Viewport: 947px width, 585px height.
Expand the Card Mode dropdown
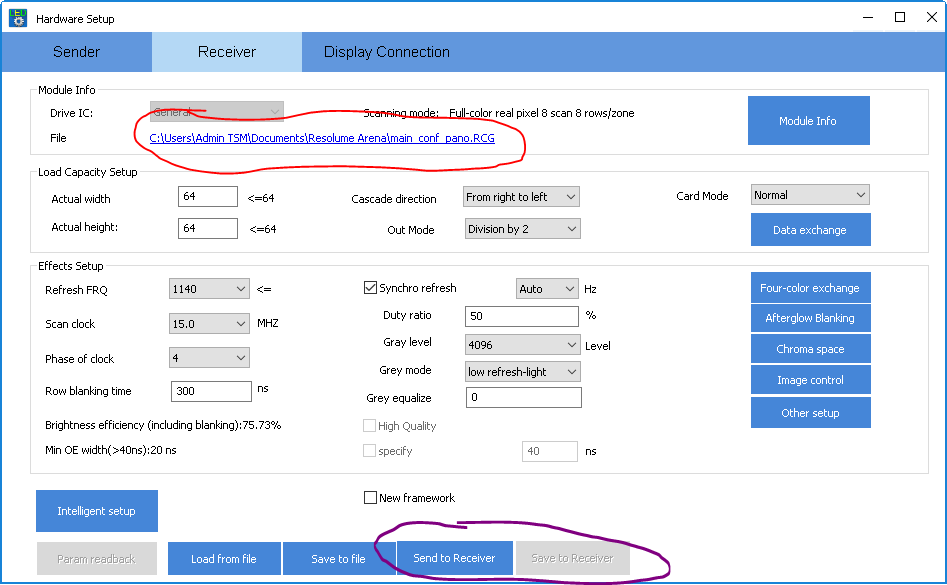click(810, 195)
